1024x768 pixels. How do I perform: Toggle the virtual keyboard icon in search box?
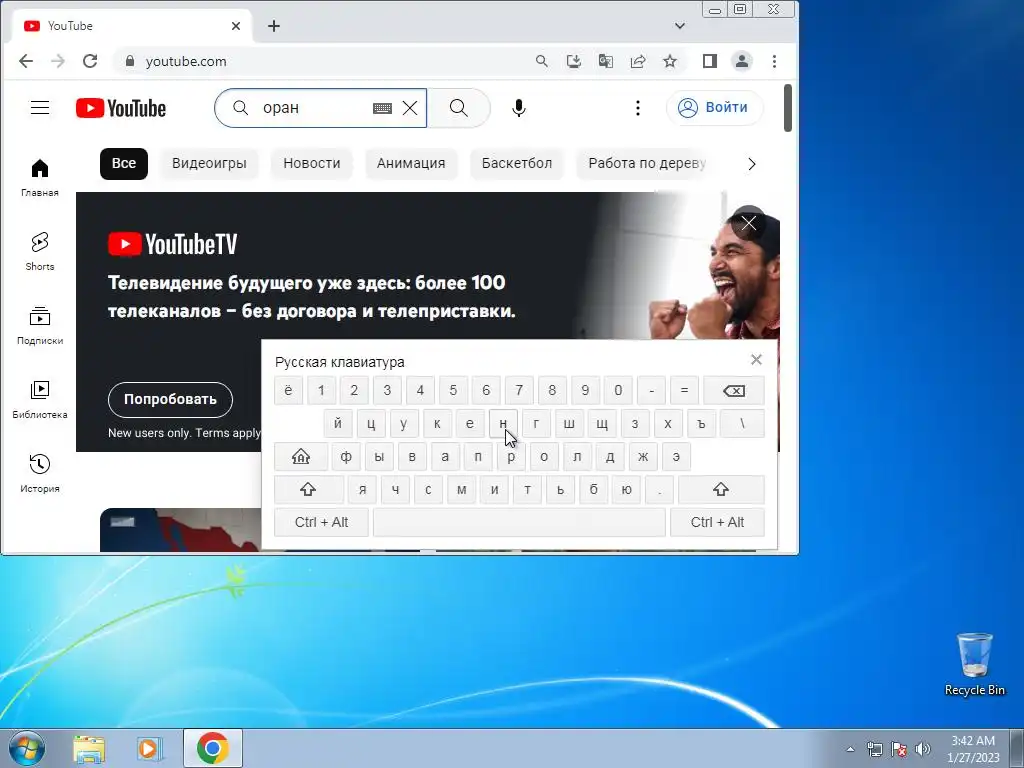click(x=382, y=108)
